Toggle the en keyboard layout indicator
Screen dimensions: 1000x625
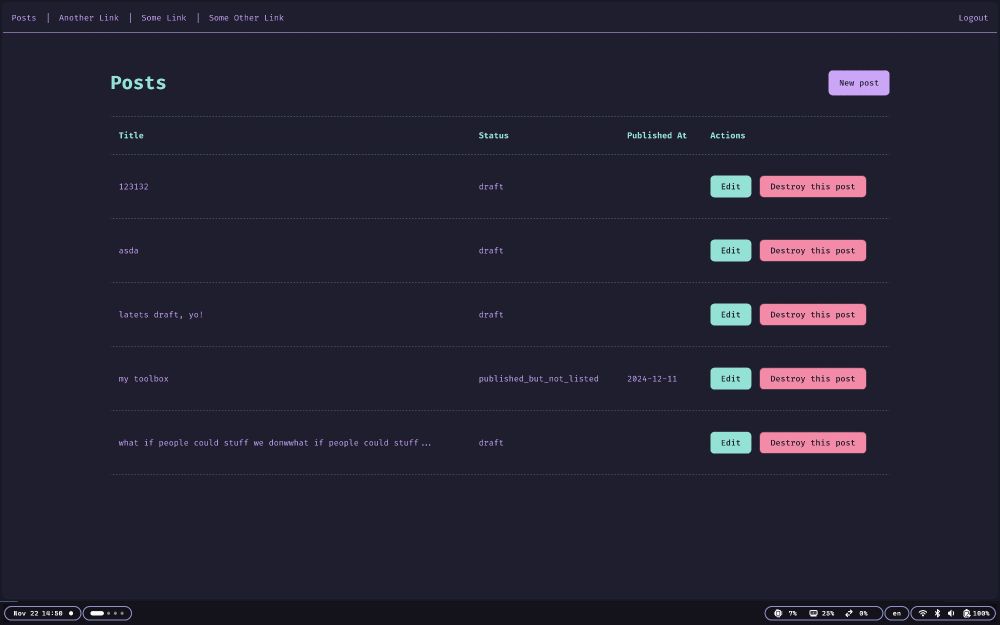coord(897,613)
